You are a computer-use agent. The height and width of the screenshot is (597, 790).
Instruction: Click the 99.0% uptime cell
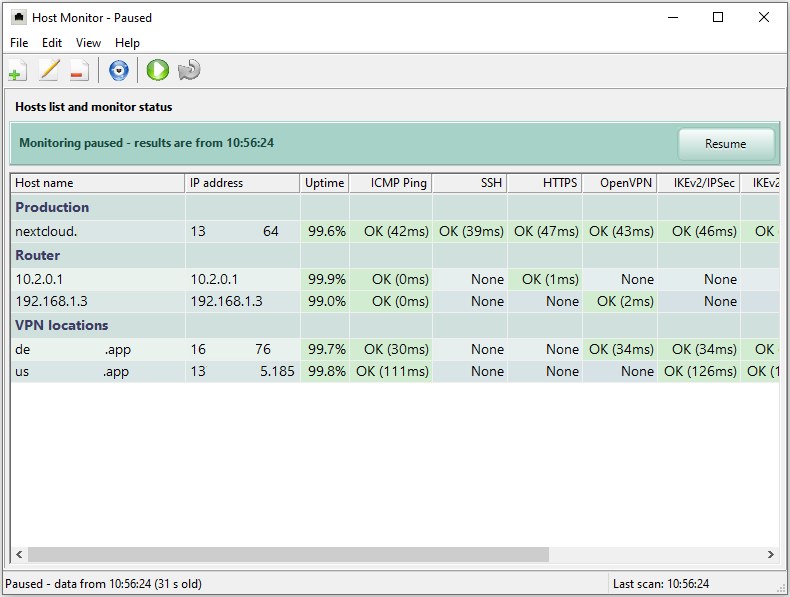click(325, 301)
